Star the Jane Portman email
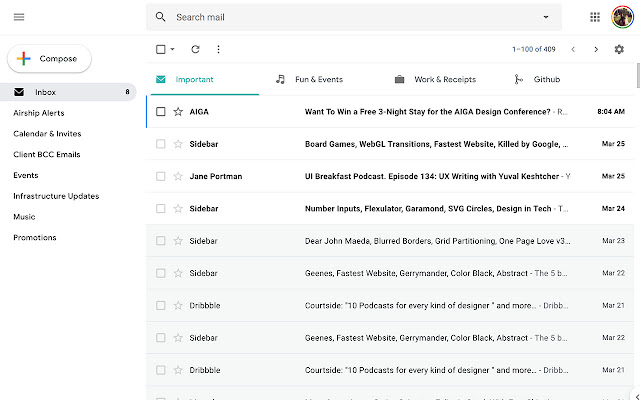The image size is (640, 400). coord(178,176)
